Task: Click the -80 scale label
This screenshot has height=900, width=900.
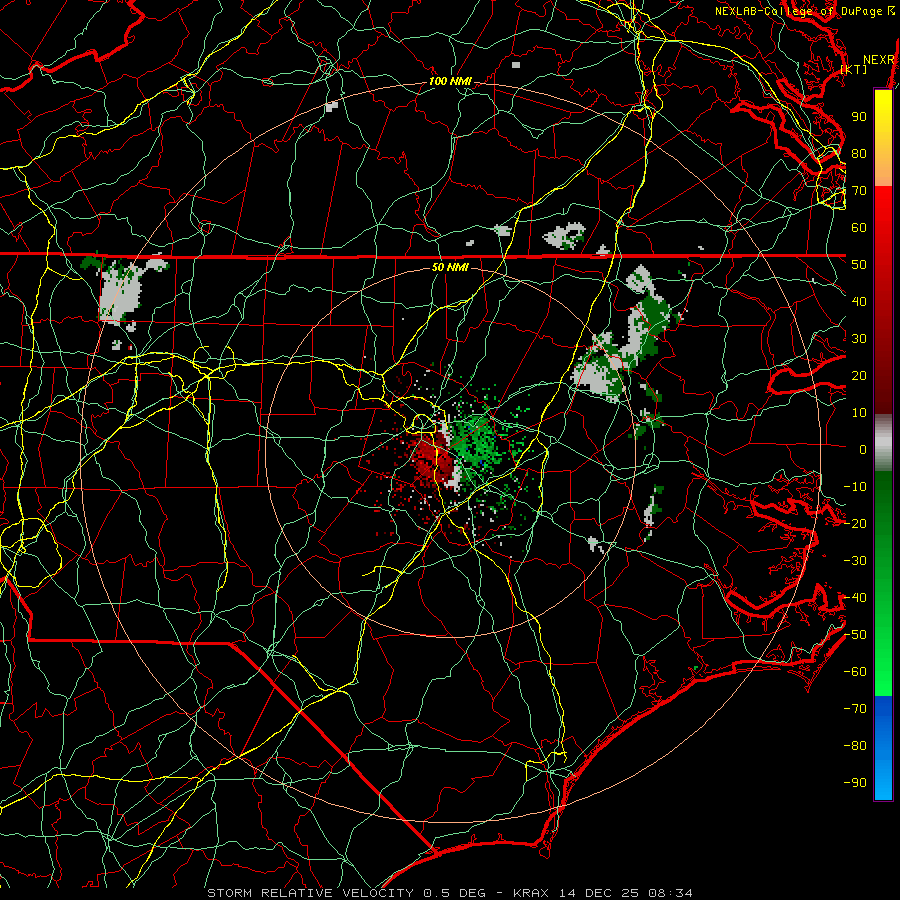Action: [x=855, y=746]
